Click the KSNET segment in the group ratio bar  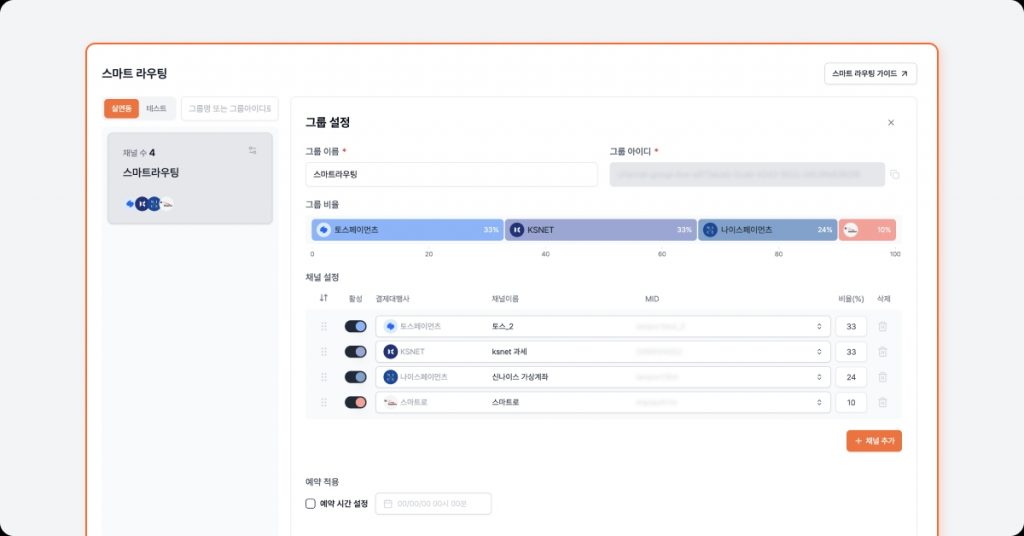click(x=600, y=230)
